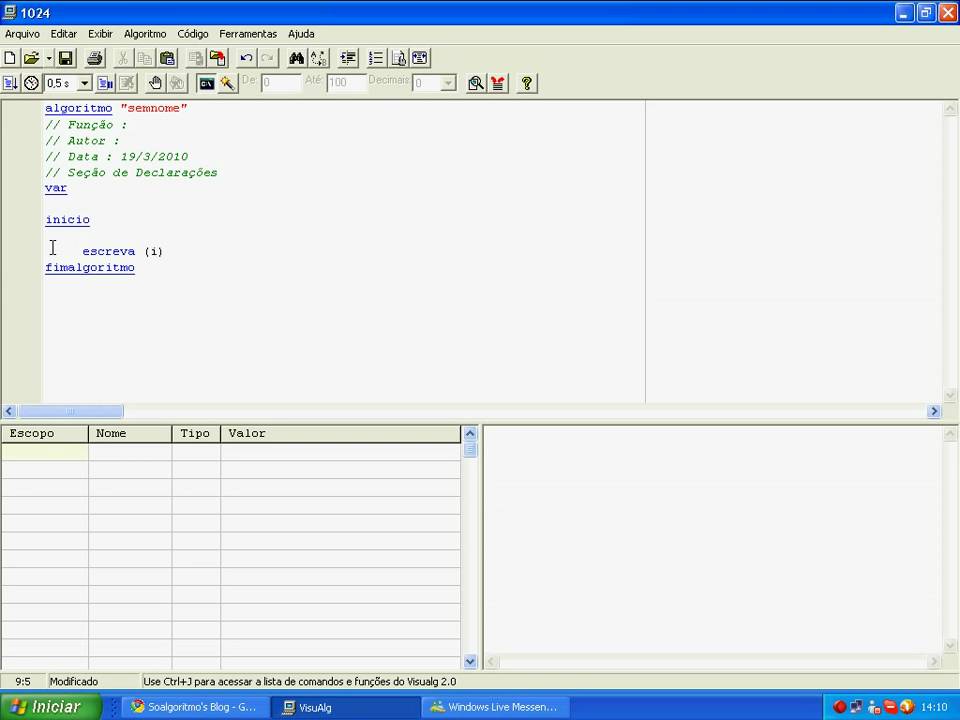Open the Ferramentas menu
The height and width of the screenshot is (720, 960).
coord(248,34)
